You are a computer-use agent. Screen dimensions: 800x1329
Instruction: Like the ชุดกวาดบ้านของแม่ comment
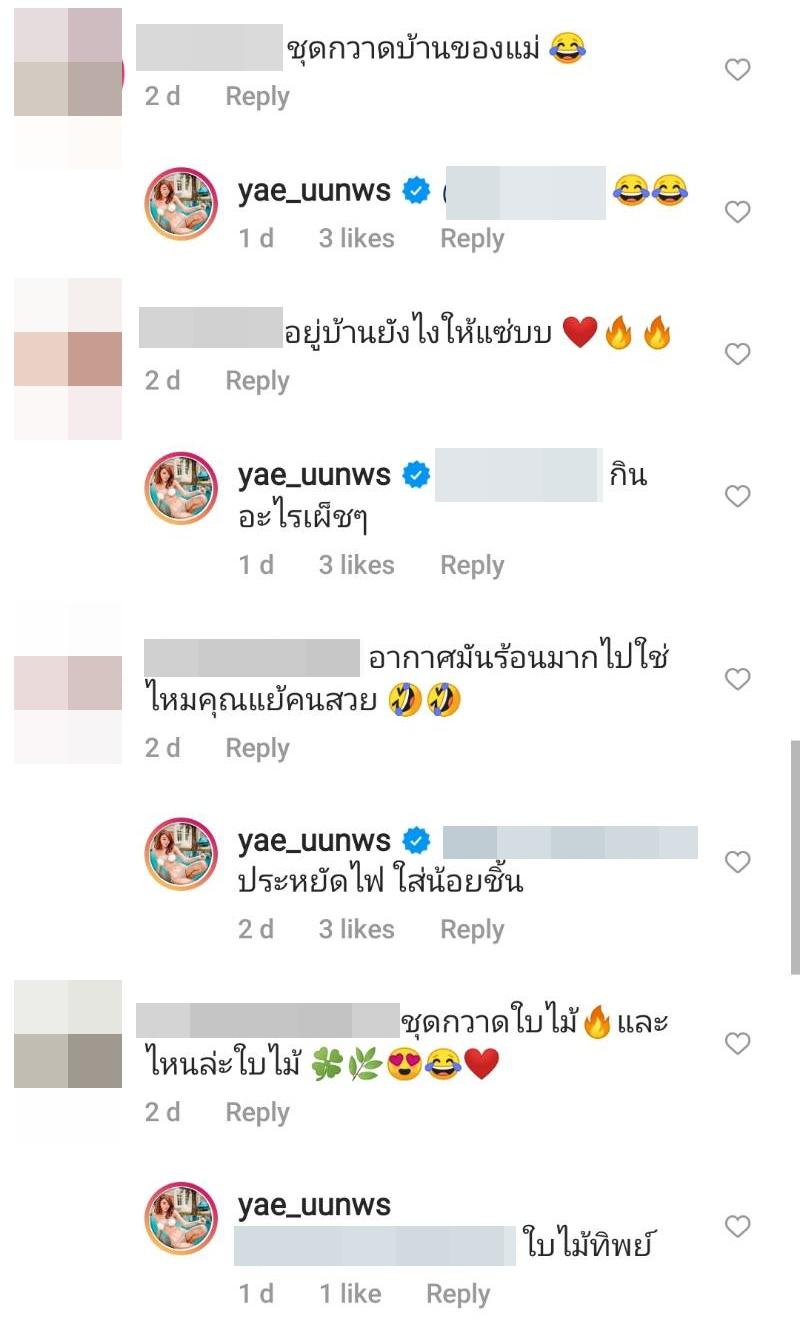tap(737, 70)
